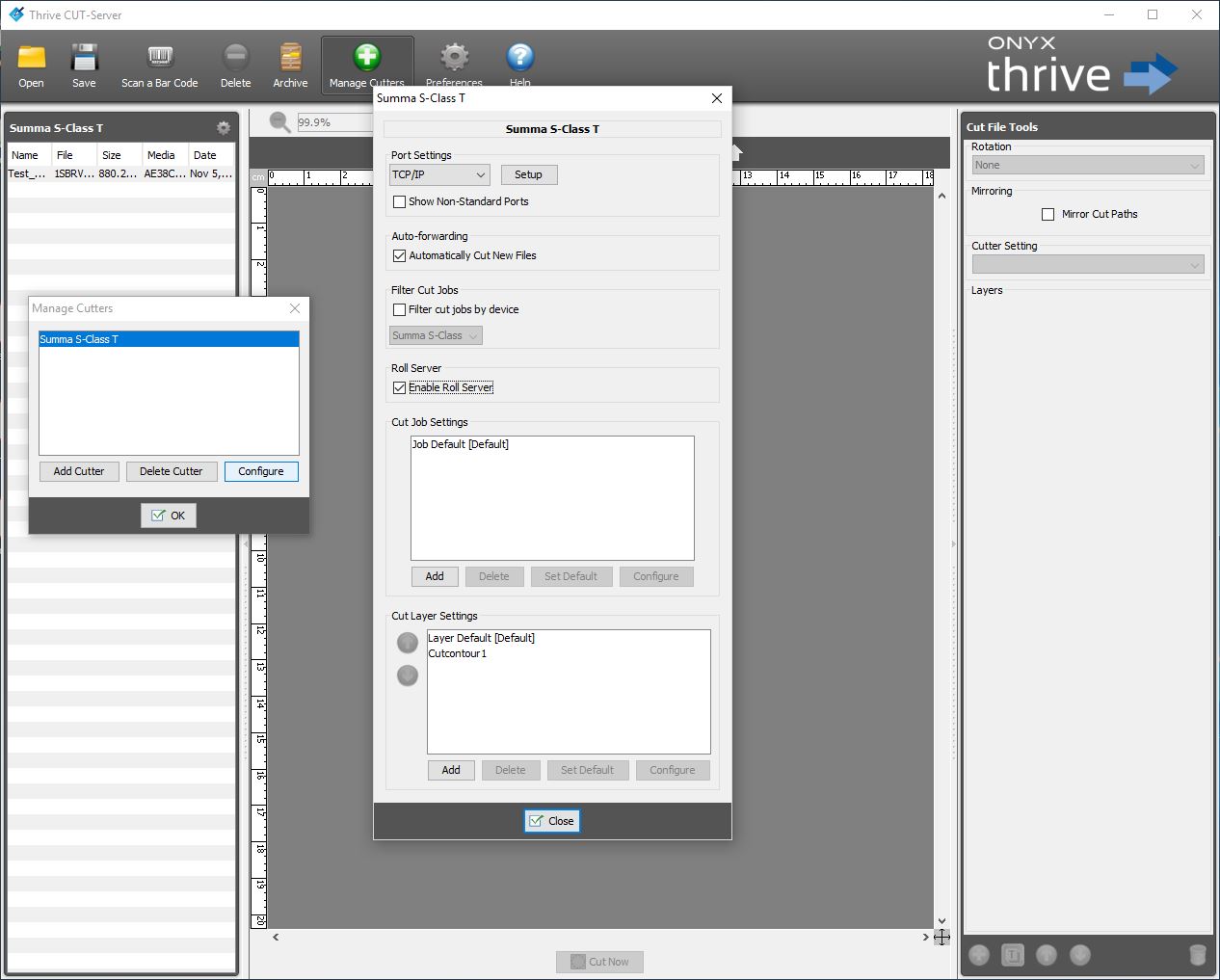Click the canvas horizontal scrollbar right arrow
1220x980 pixels.
click(925, 937)
